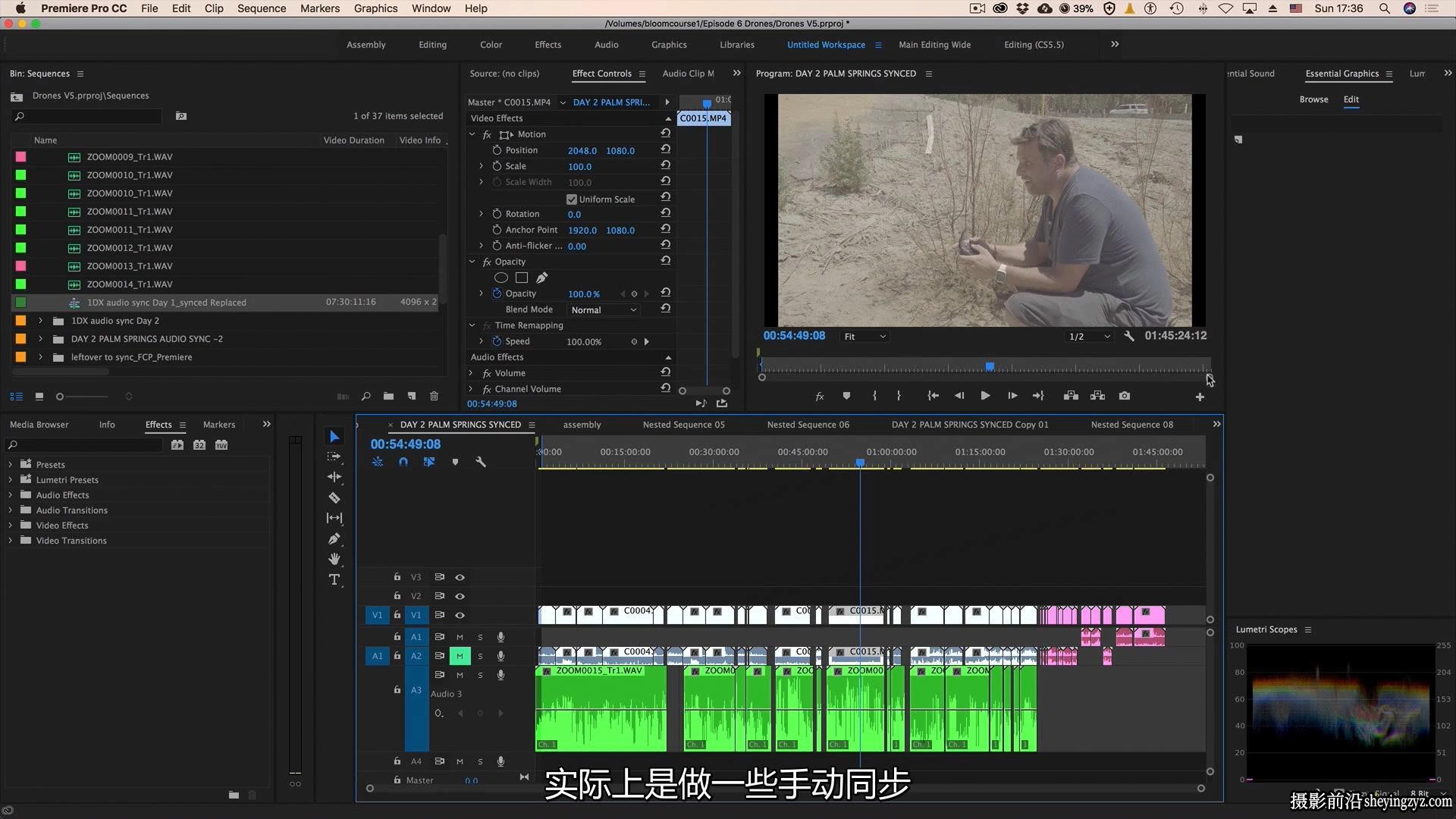The image size is (1456, 819).
Task: Click the Position X value 2048.0
Action: pos(582,151)
